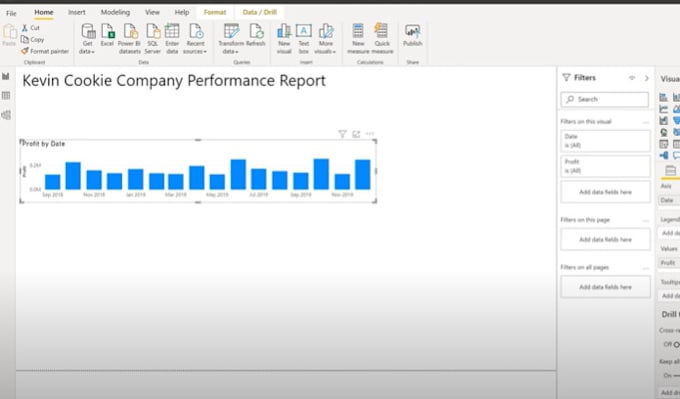Select the line chart visualization icon
The height and width of the screenshot is (399, 680).
click(x=664, y=109)
